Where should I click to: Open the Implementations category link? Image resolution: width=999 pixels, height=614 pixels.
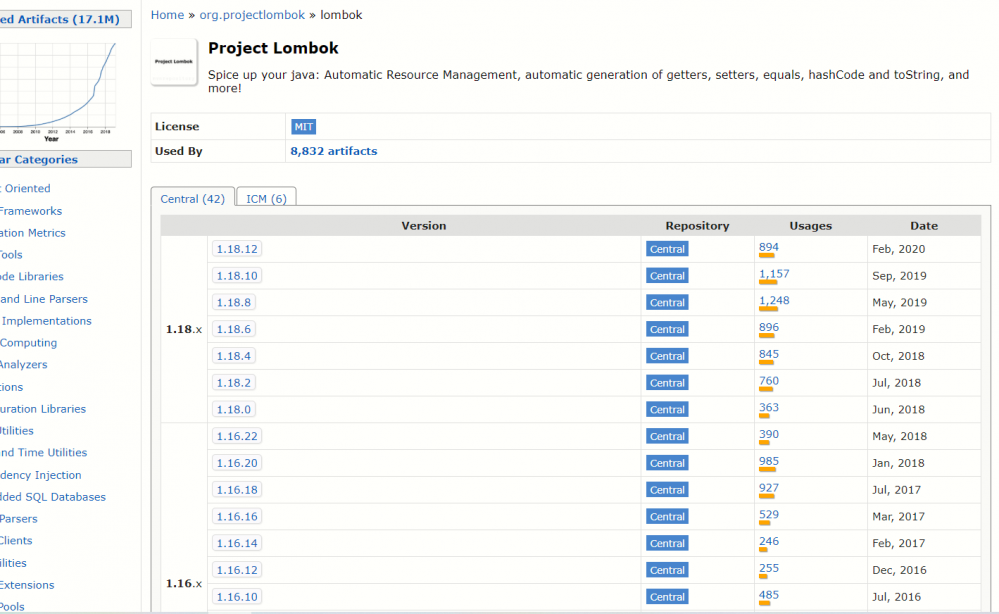tap(46, 321)
